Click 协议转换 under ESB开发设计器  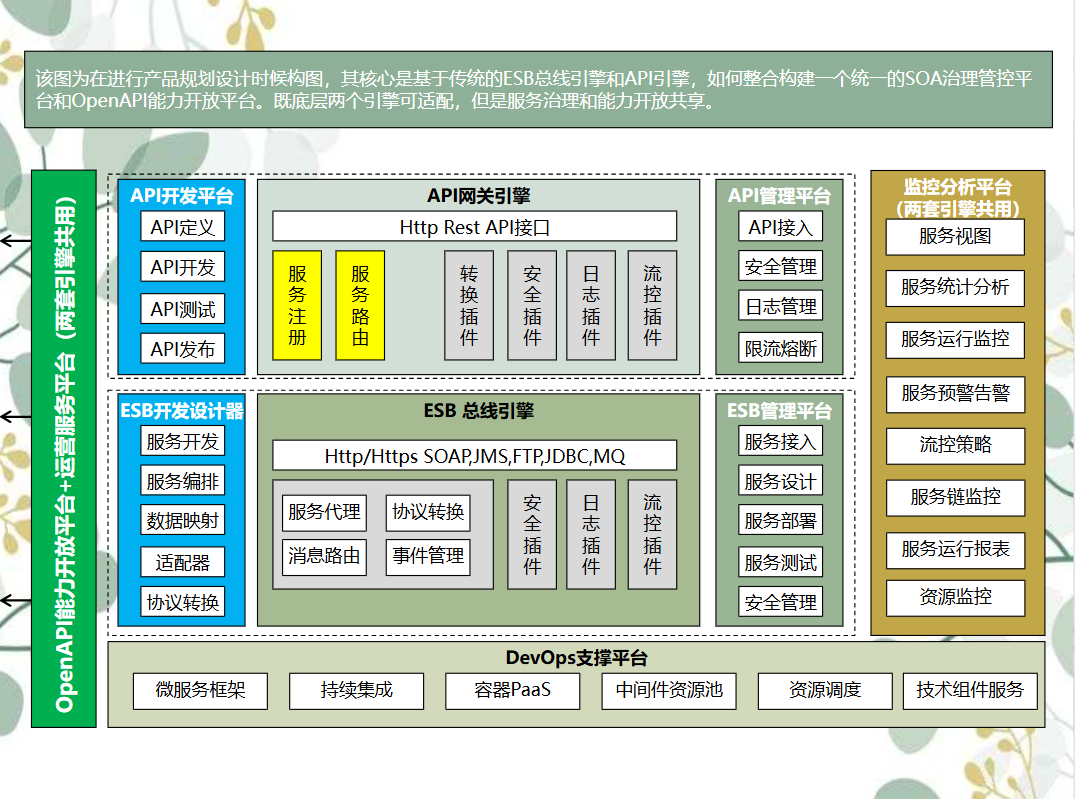point(182,601)
